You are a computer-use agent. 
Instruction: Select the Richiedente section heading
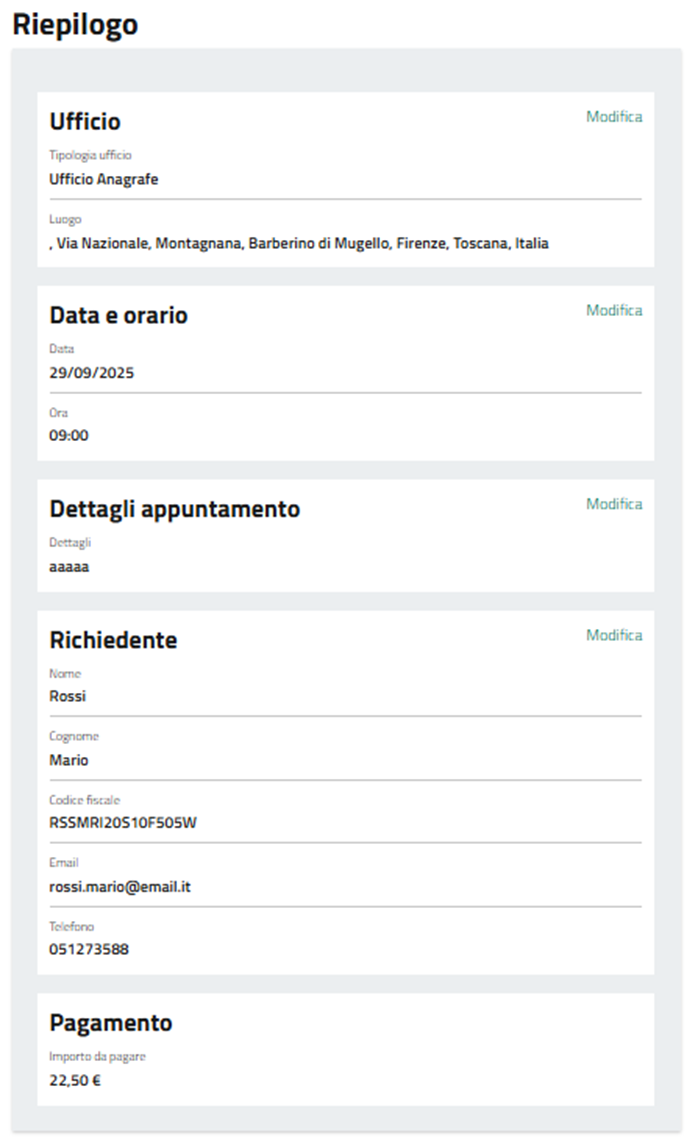[113, 641]
